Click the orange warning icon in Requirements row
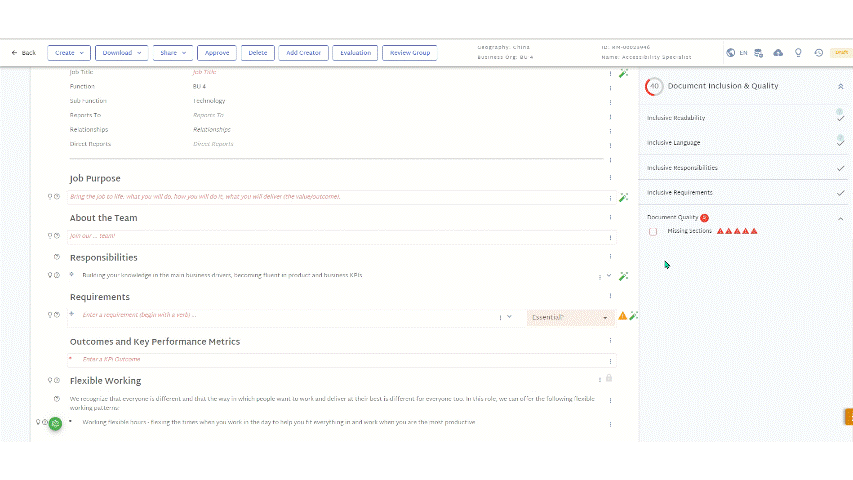Image resolution: width=853 pixels, height=480 pixels. [622, 316]
